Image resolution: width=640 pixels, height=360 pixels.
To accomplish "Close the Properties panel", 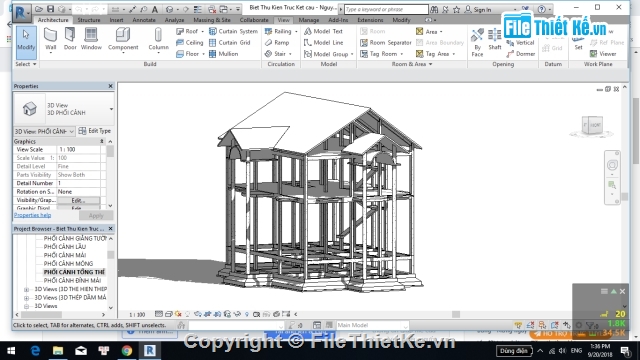I will pos(110,86).
